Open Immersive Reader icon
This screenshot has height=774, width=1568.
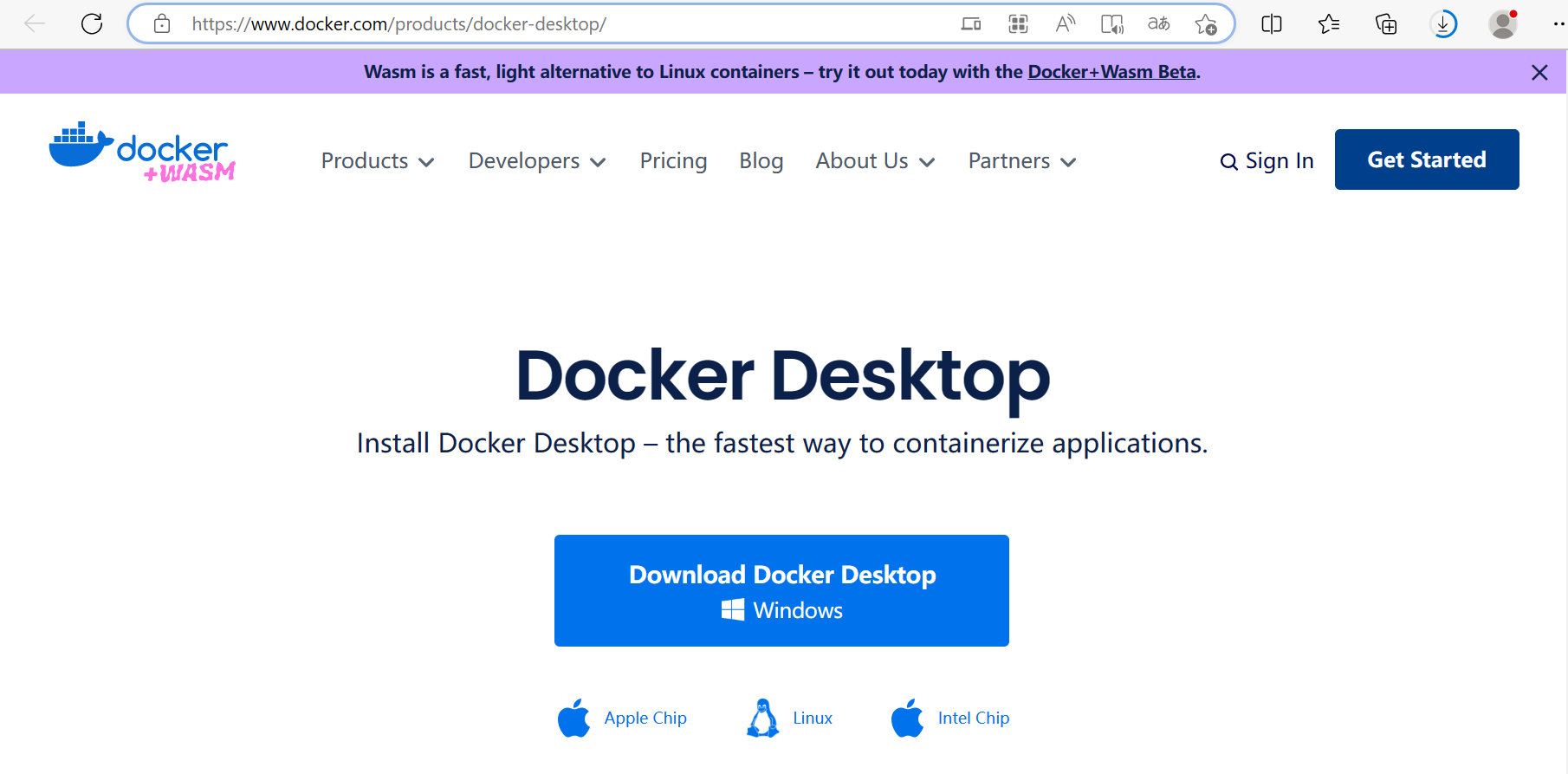1112,23
